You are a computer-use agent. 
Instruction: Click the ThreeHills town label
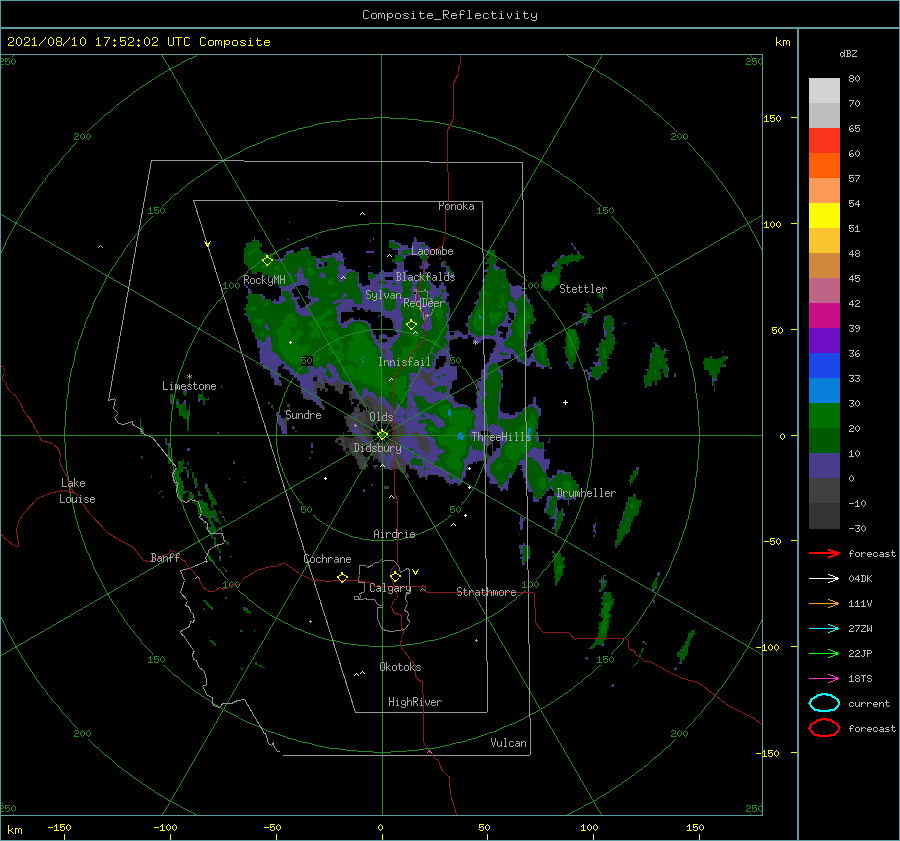(x=501, y=437)
